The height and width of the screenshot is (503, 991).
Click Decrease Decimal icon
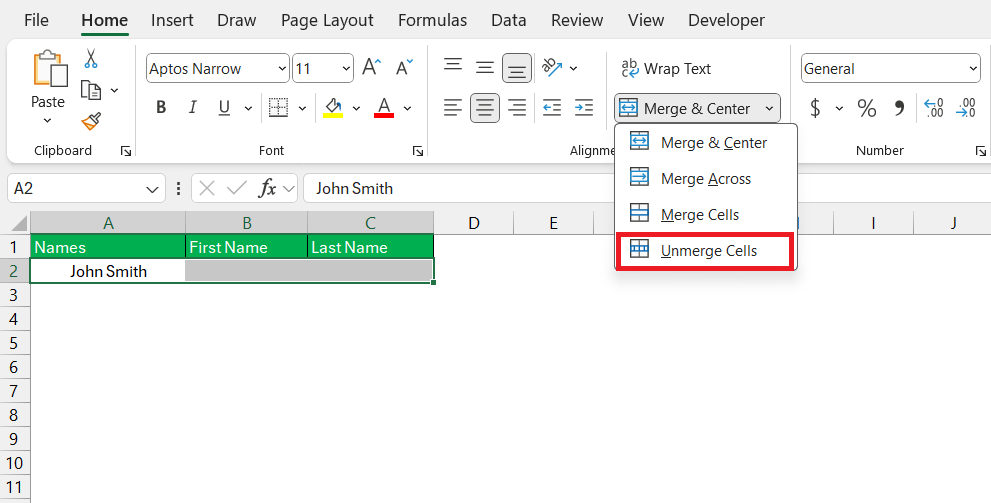click(x=966, y=108)
